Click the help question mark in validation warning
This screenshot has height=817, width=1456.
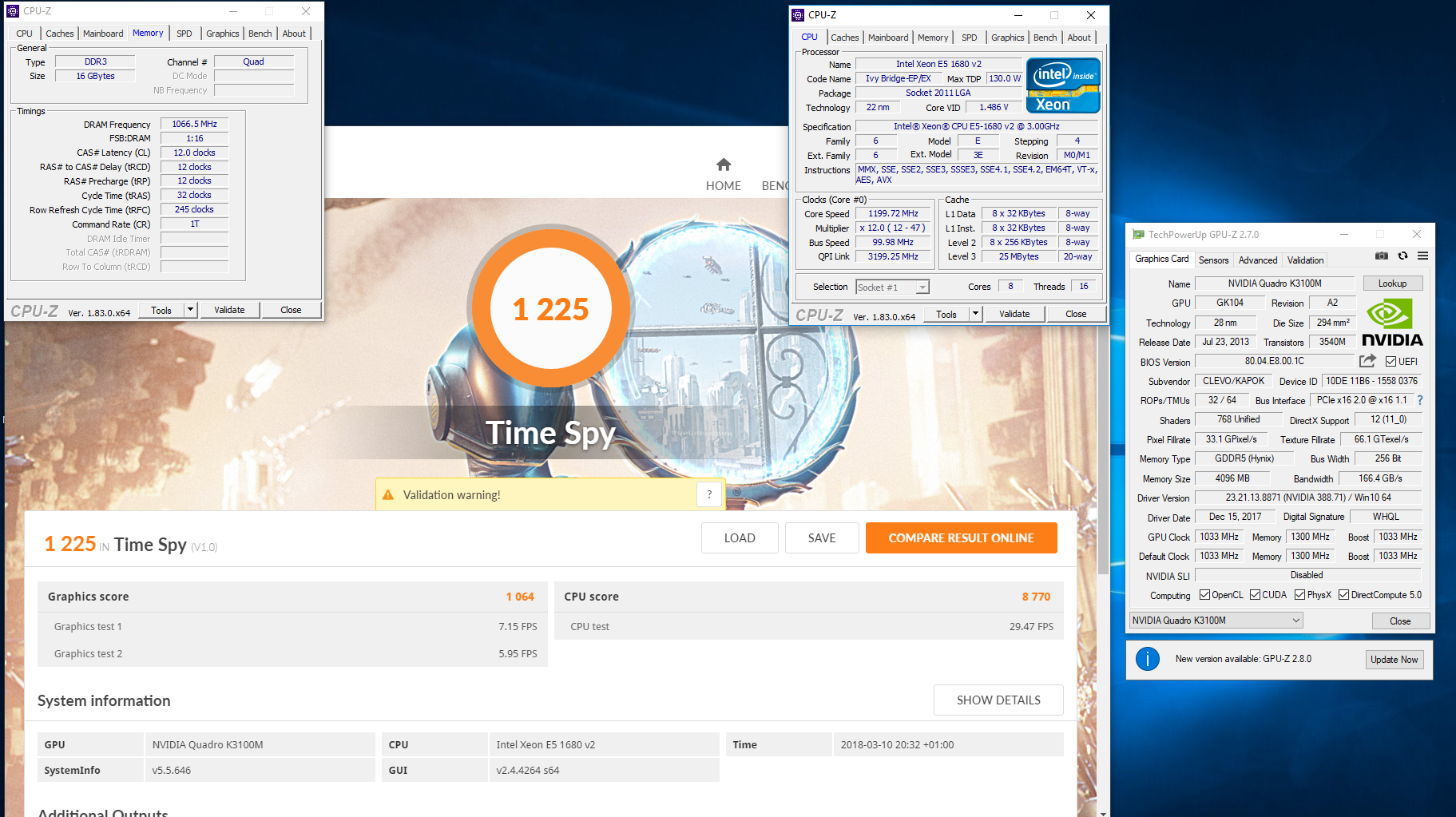(x=709, y=495)
